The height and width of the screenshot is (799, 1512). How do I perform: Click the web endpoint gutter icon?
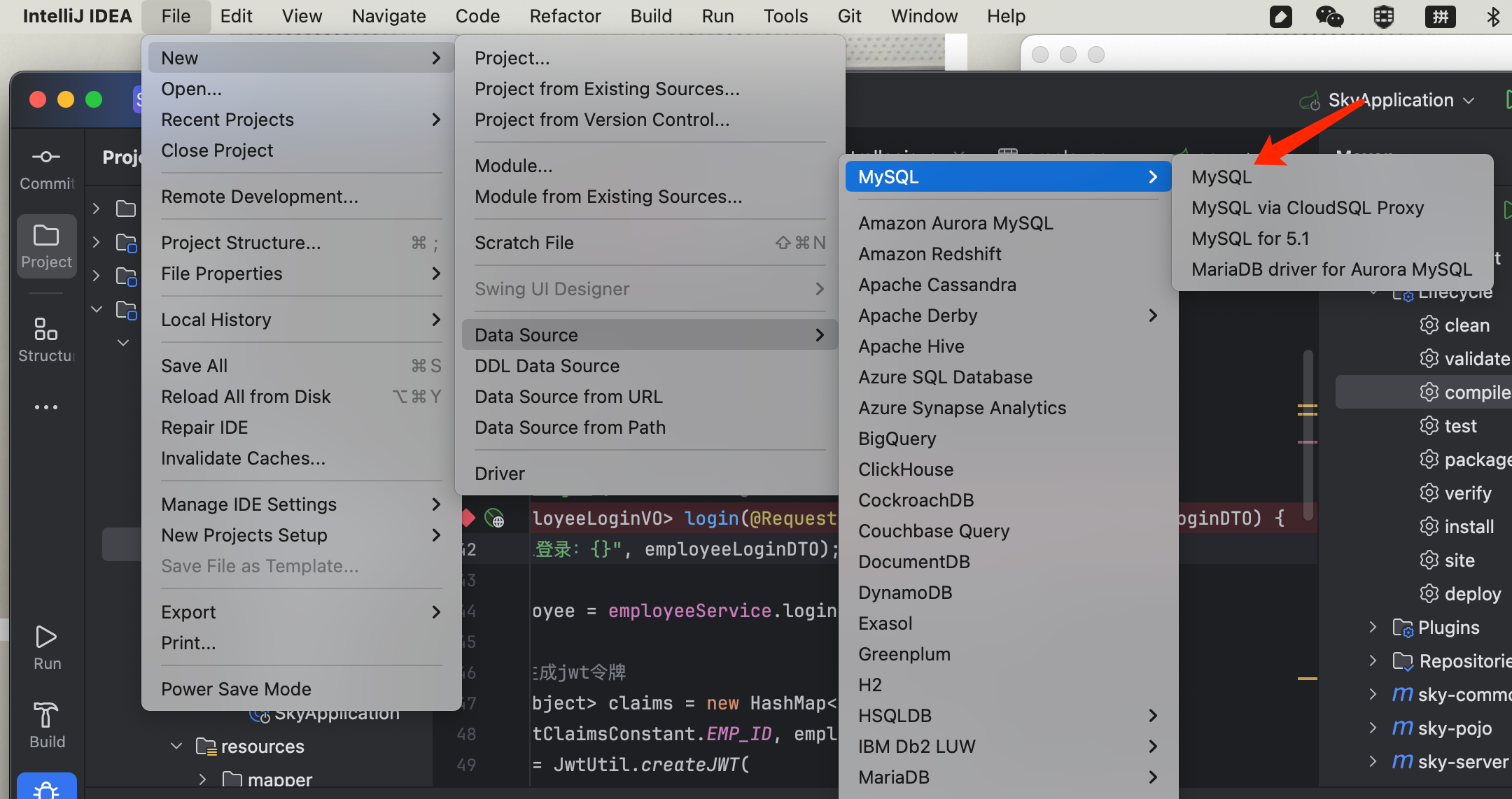click(x=494, y=518)
